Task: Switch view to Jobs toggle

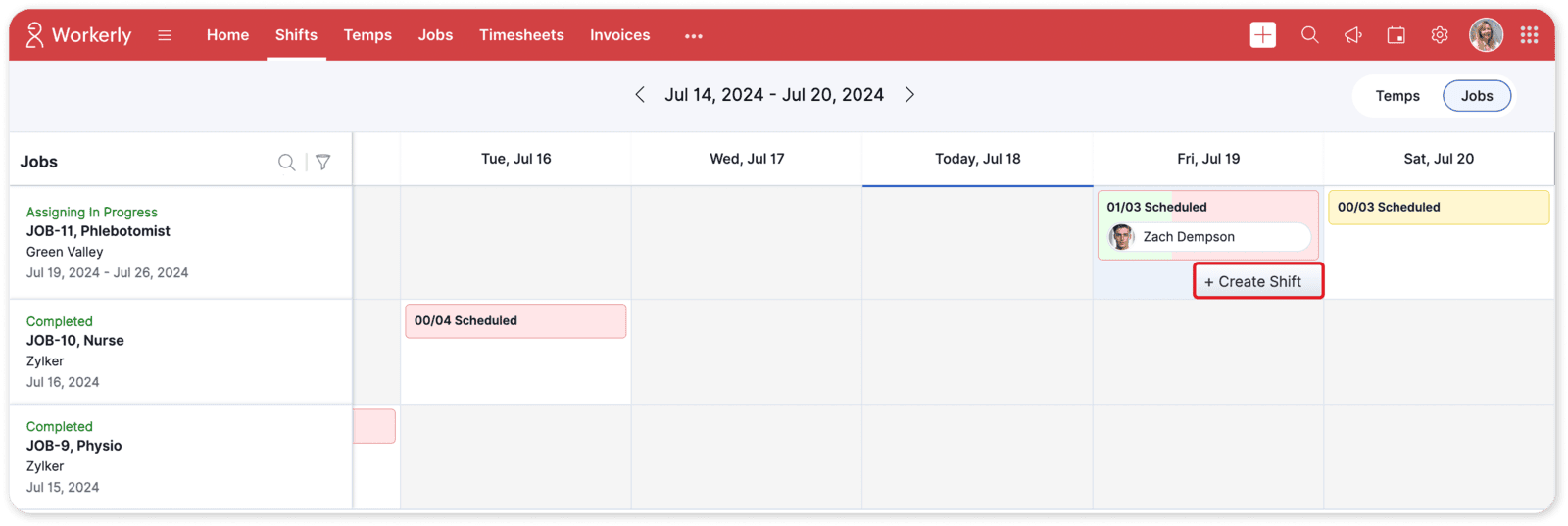Action: (1477, 96)
